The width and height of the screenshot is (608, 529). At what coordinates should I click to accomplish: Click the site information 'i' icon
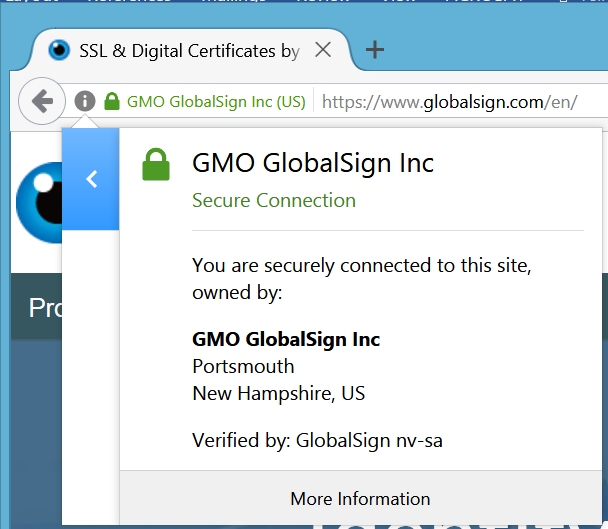pyautogui.click(x=85, y=101)
